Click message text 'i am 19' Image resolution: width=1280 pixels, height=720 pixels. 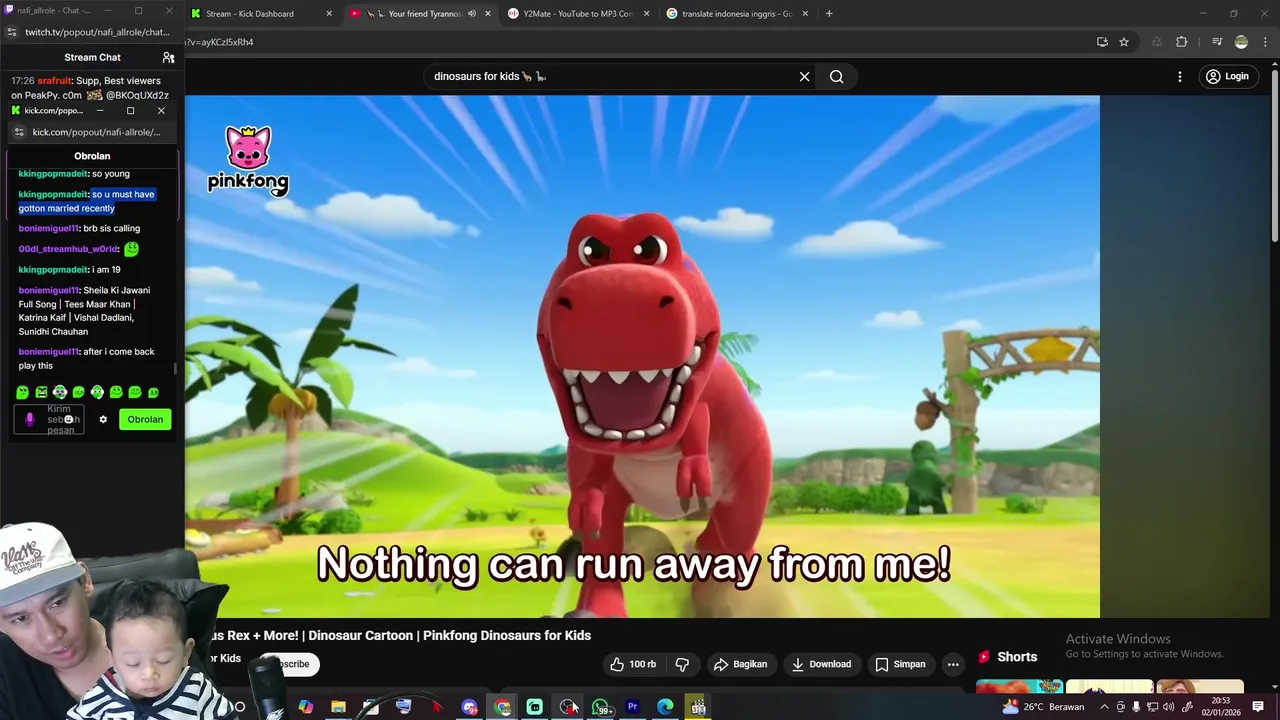(x=106, y=270)
